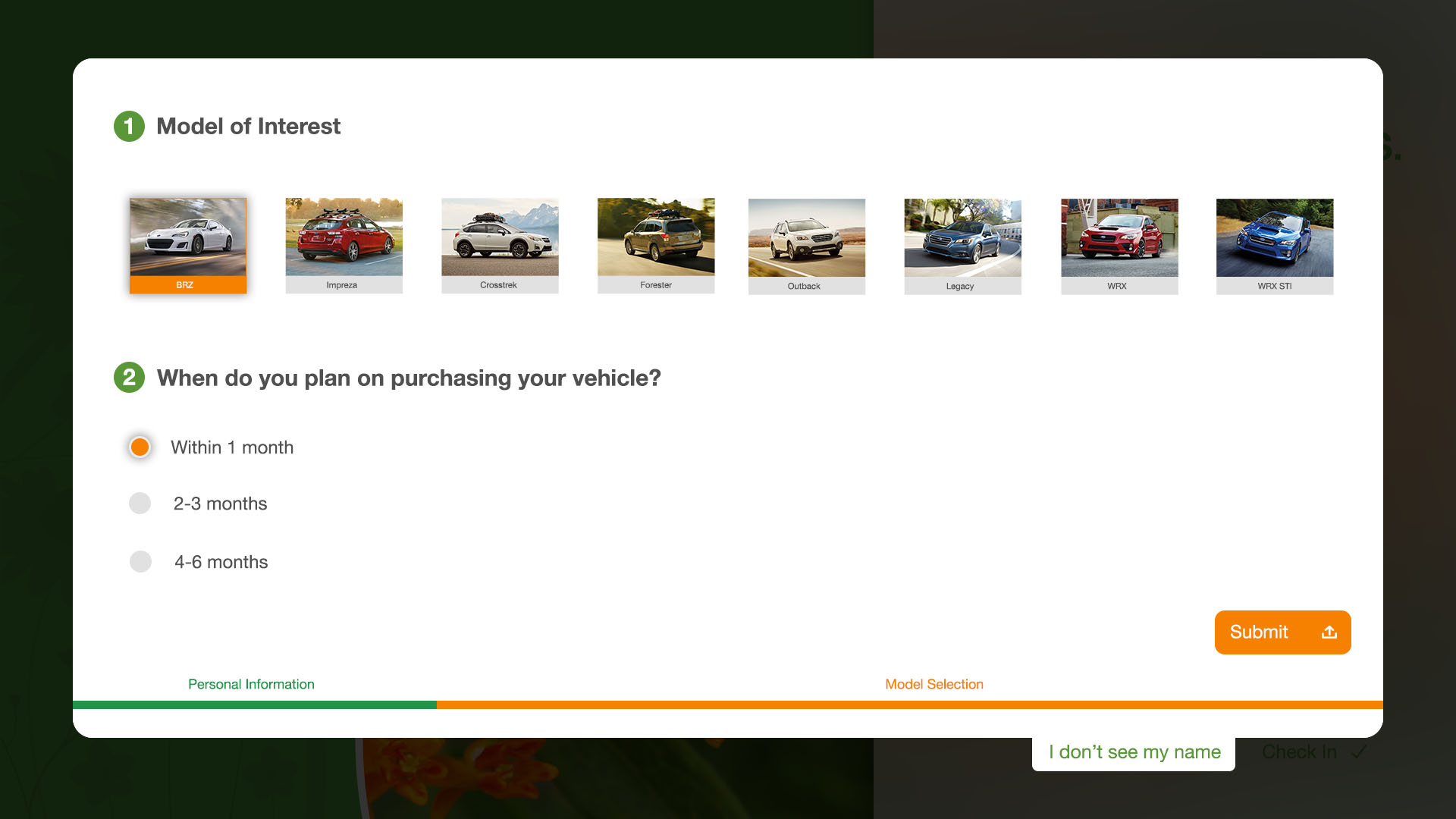Select the Within 1 month radio button
1456x819 pixels.
click(x=140, y=447)
